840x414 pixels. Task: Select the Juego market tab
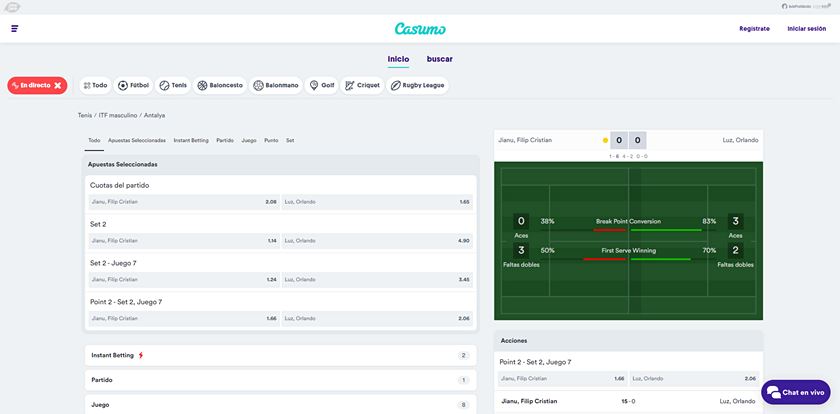coord(249,140)
